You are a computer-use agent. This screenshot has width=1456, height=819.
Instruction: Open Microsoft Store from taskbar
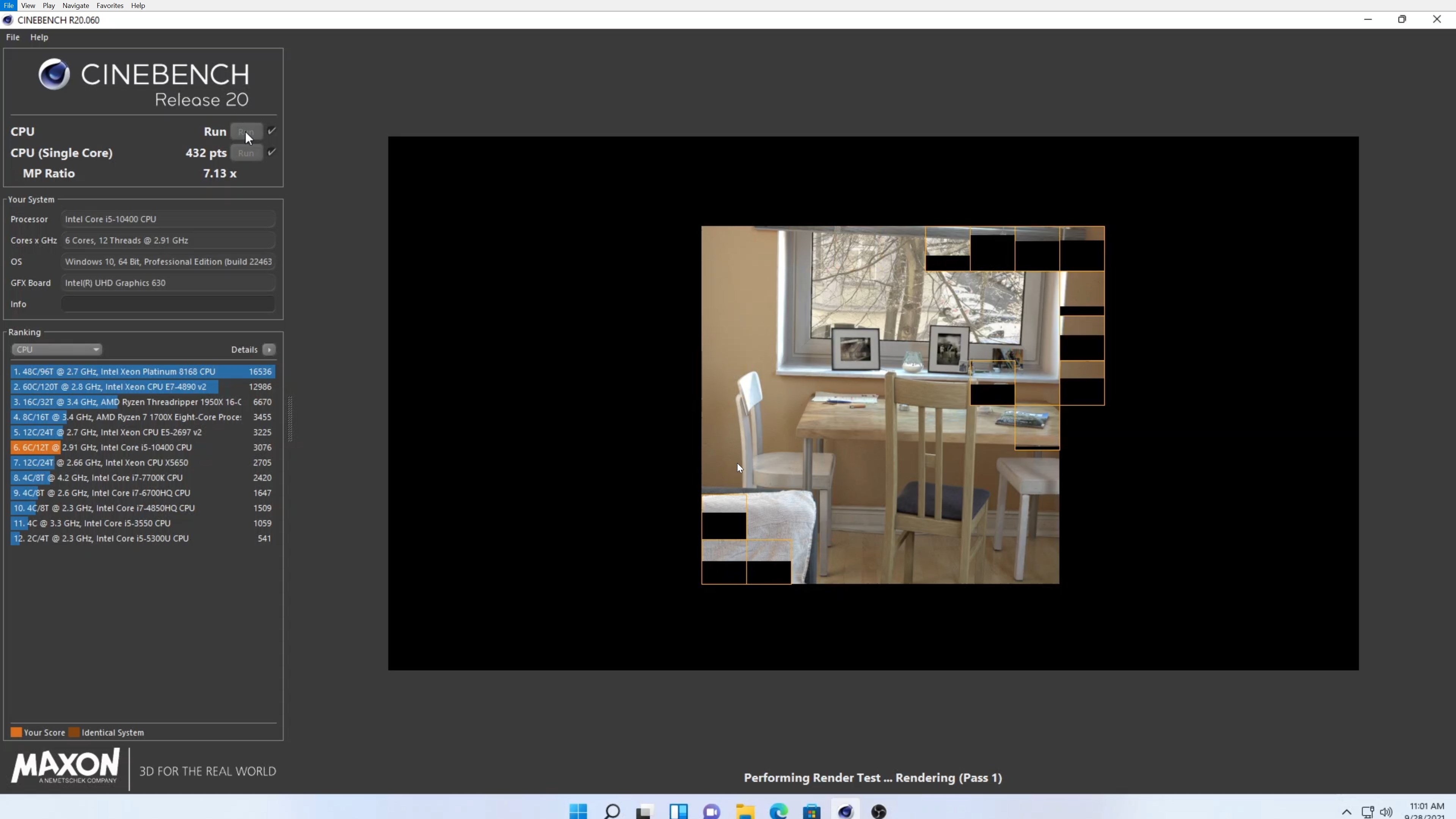[x=812, y=812]
